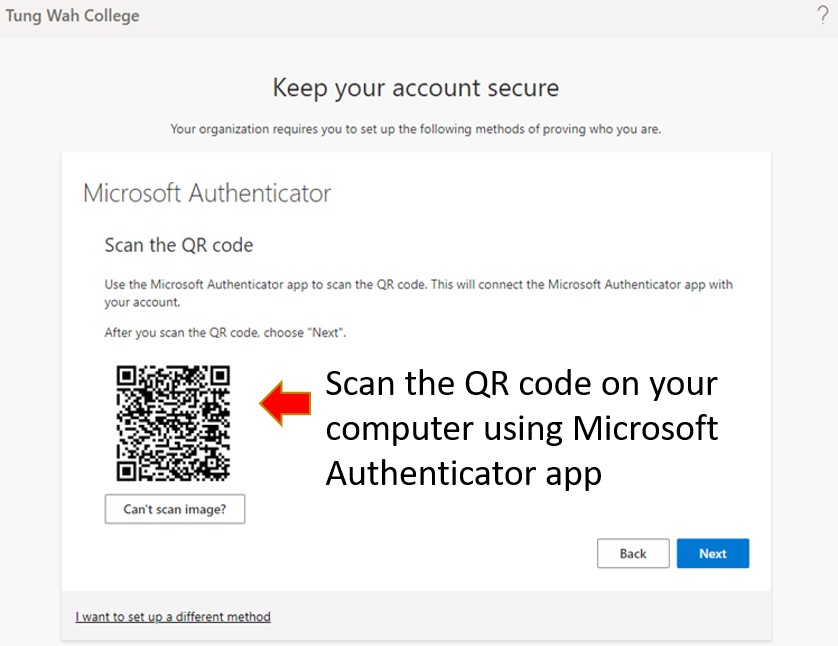Click the "Keep your account secure" heading
Image resolution: width=838 pixels, height=646 pixels.
tap(415, 88)
